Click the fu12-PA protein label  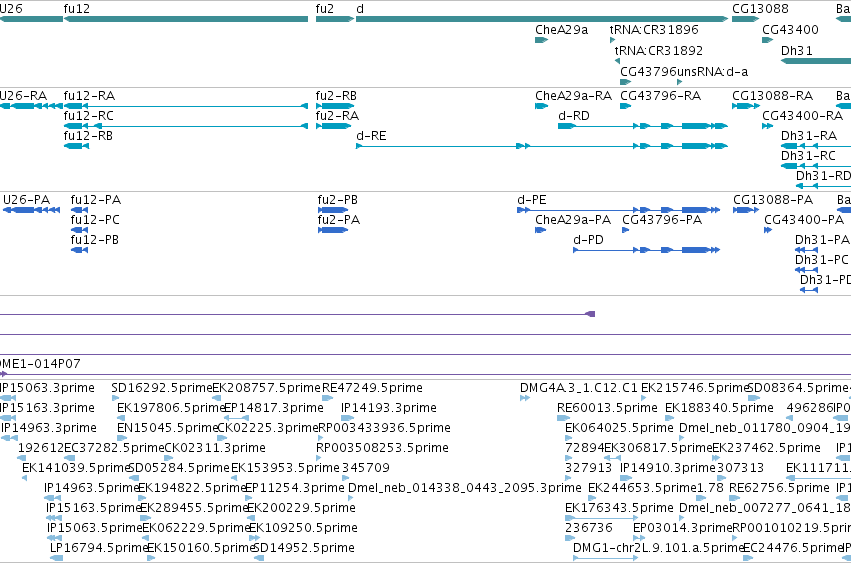click(96, 200)
